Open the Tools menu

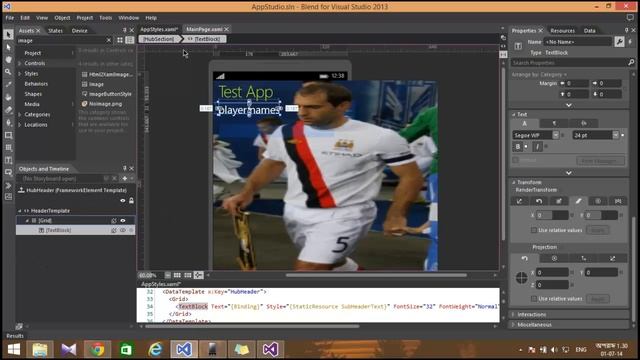tap(105, 18)
